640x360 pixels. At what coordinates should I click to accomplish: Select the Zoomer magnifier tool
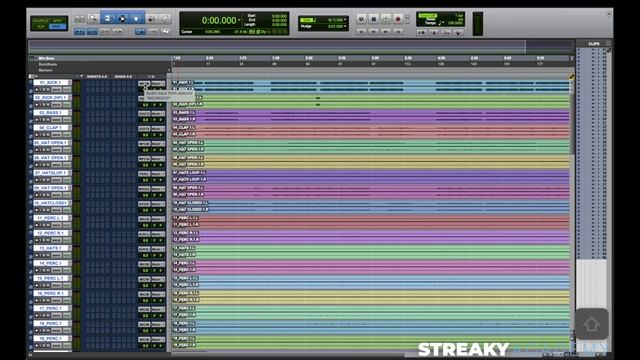tap(93, 18)
